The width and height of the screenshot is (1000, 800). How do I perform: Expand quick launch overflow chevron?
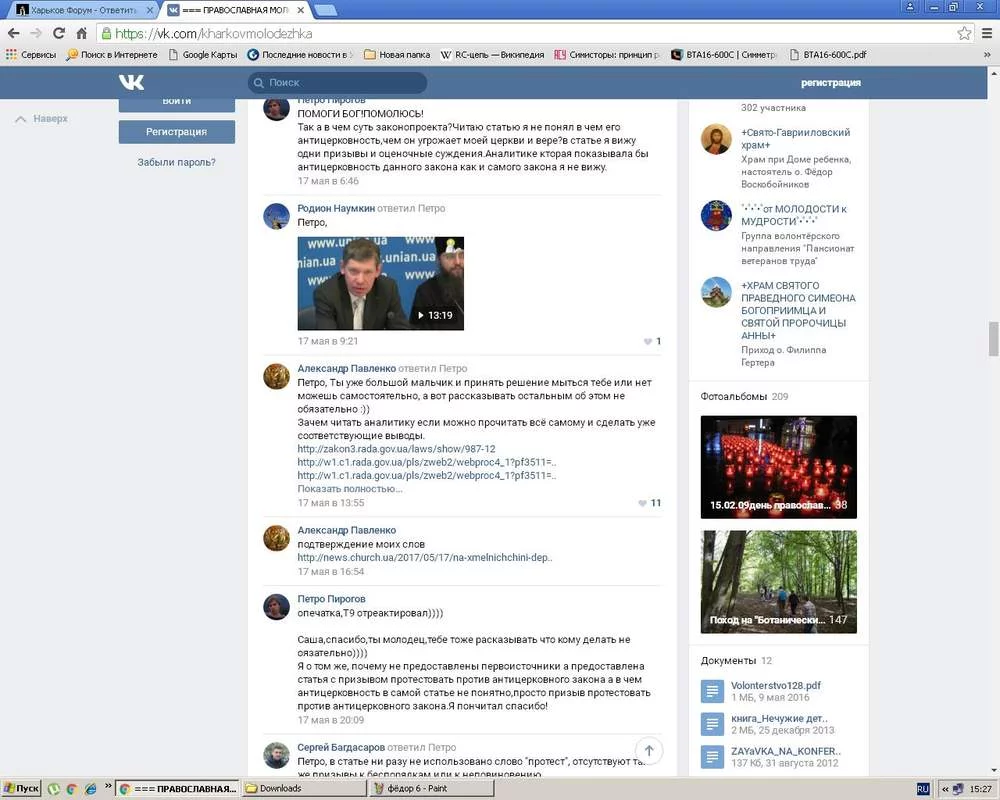tap(108, 786)
